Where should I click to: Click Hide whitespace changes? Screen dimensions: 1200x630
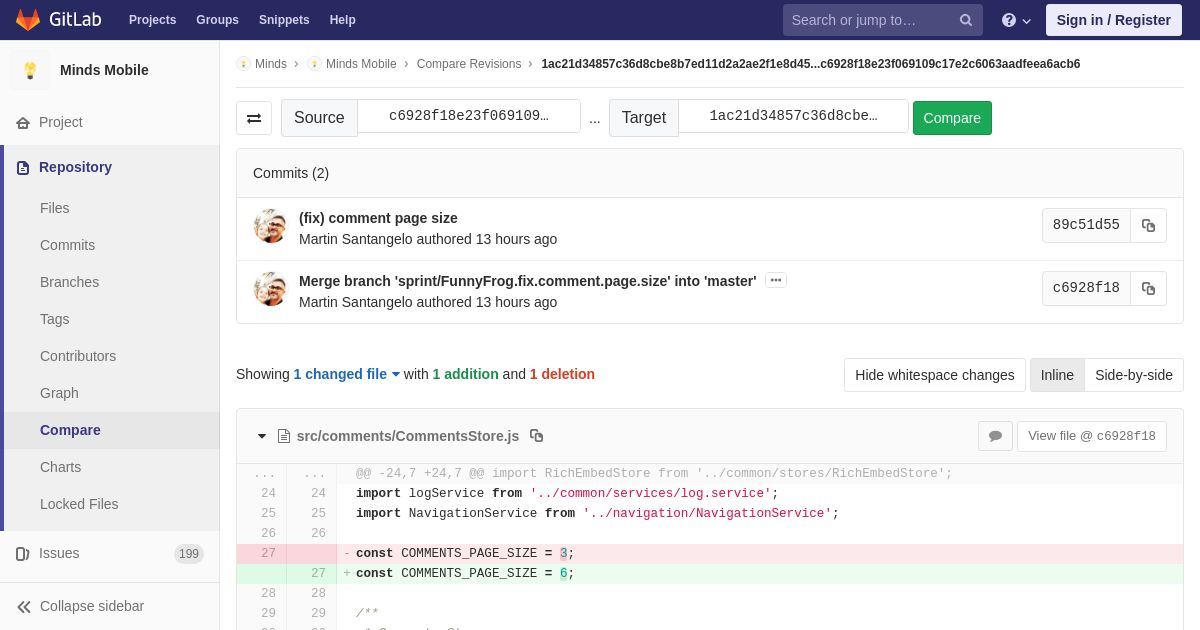click(934, 375)
